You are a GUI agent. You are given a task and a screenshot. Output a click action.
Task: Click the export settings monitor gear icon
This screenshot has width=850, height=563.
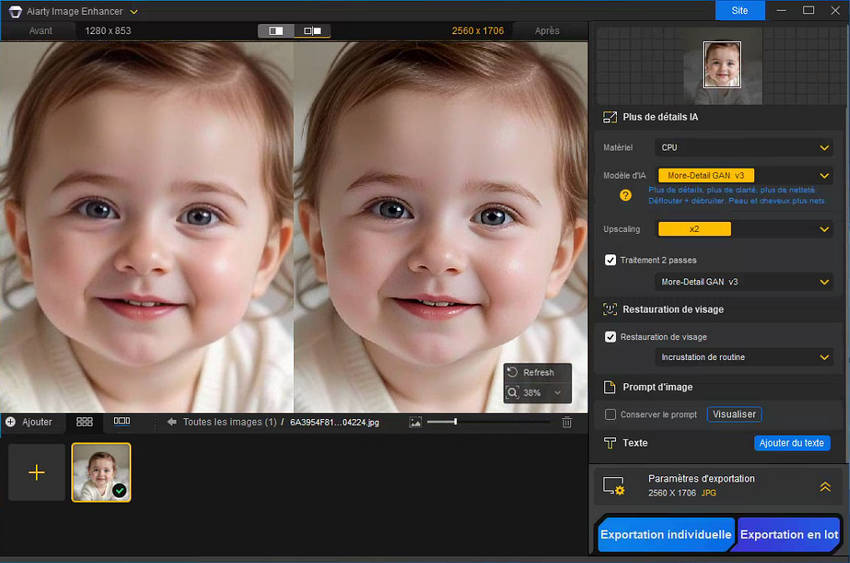point(614,486)
